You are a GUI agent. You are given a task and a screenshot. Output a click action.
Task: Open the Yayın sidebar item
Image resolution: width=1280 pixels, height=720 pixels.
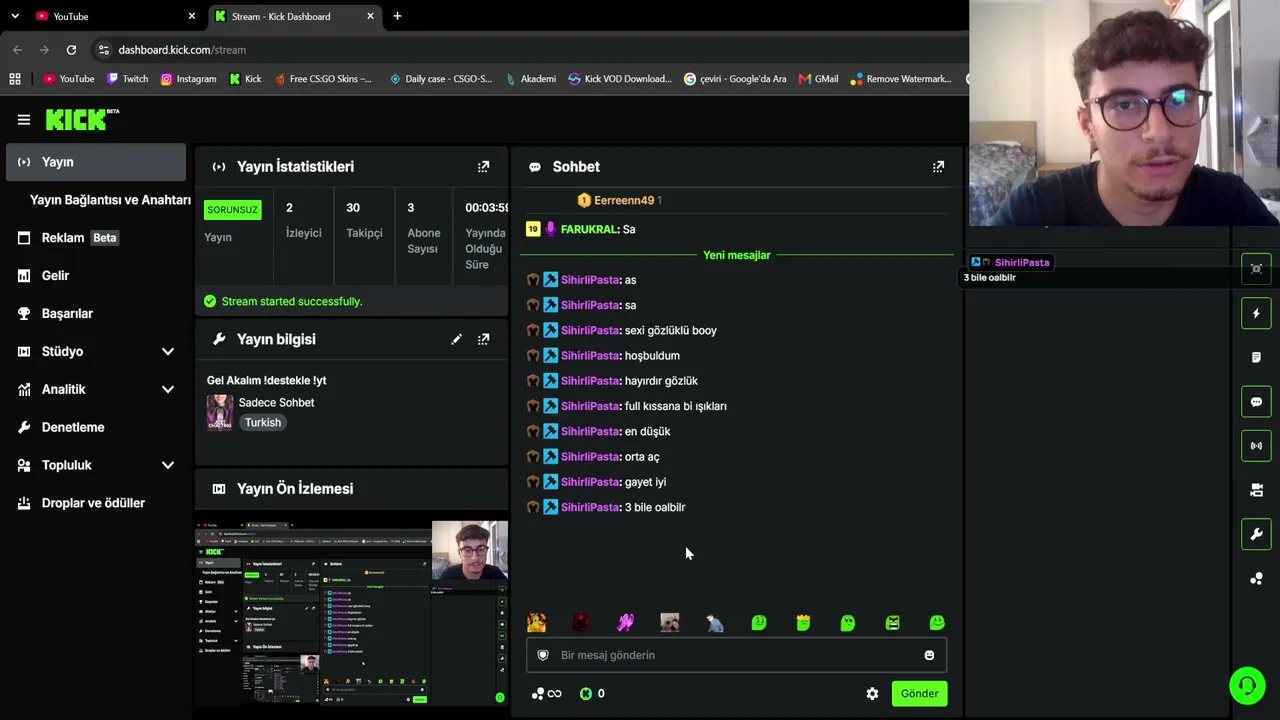pyautogui.click(x=96, y=162)
